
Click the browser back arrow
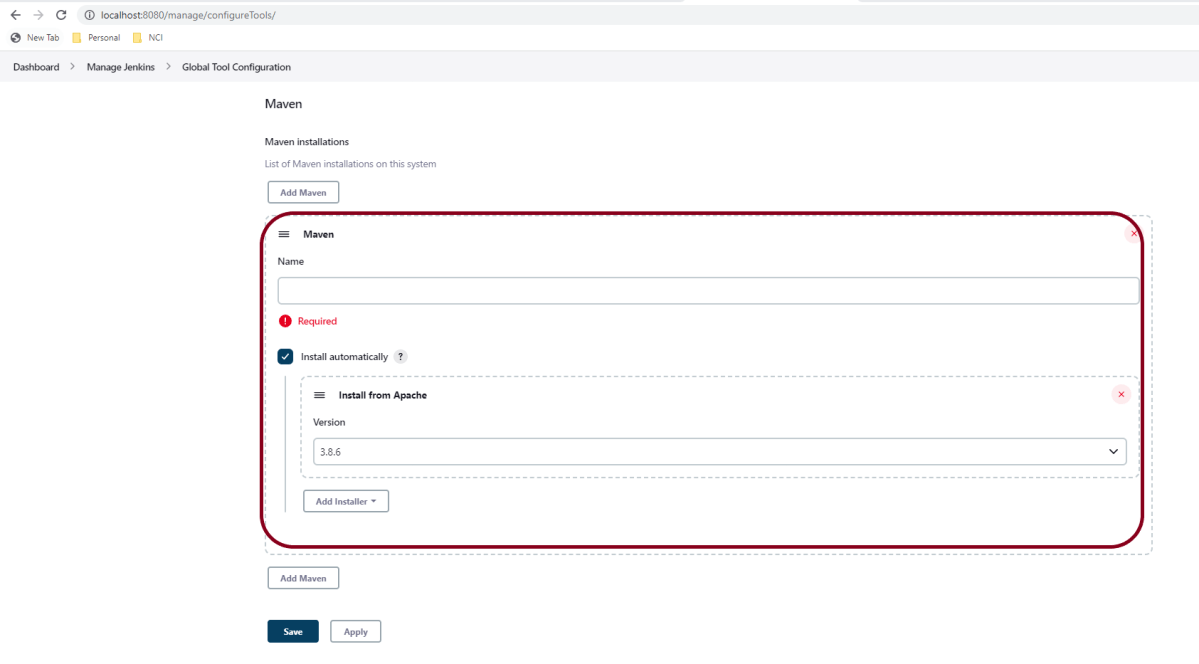click(x=15, y=15)
